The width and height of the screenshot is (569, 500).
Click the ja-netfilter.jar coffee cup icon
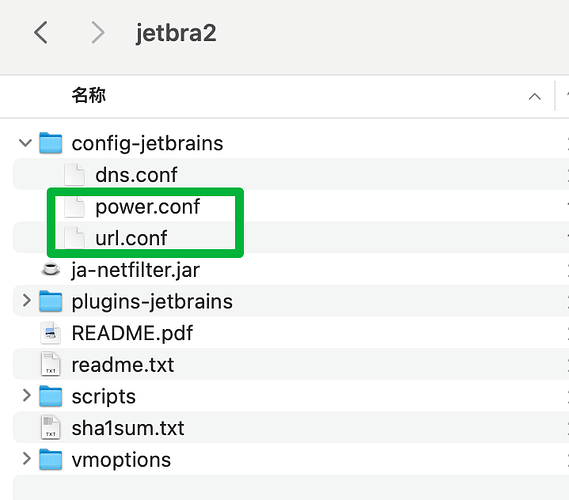pos(50,269)
